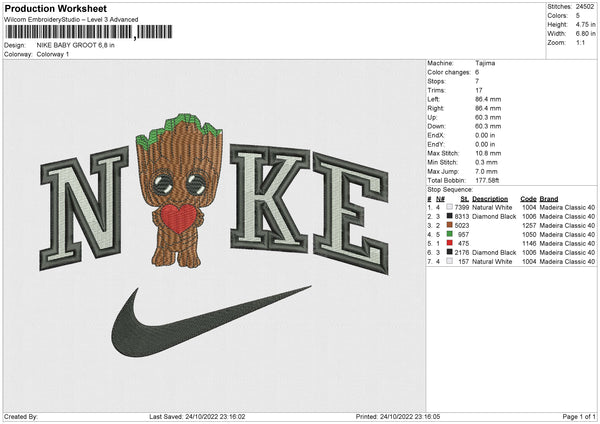Click the Zoom value "1:1"
Image resolution: width=600 pixels, height=424 pixels.
pos(580,43)
